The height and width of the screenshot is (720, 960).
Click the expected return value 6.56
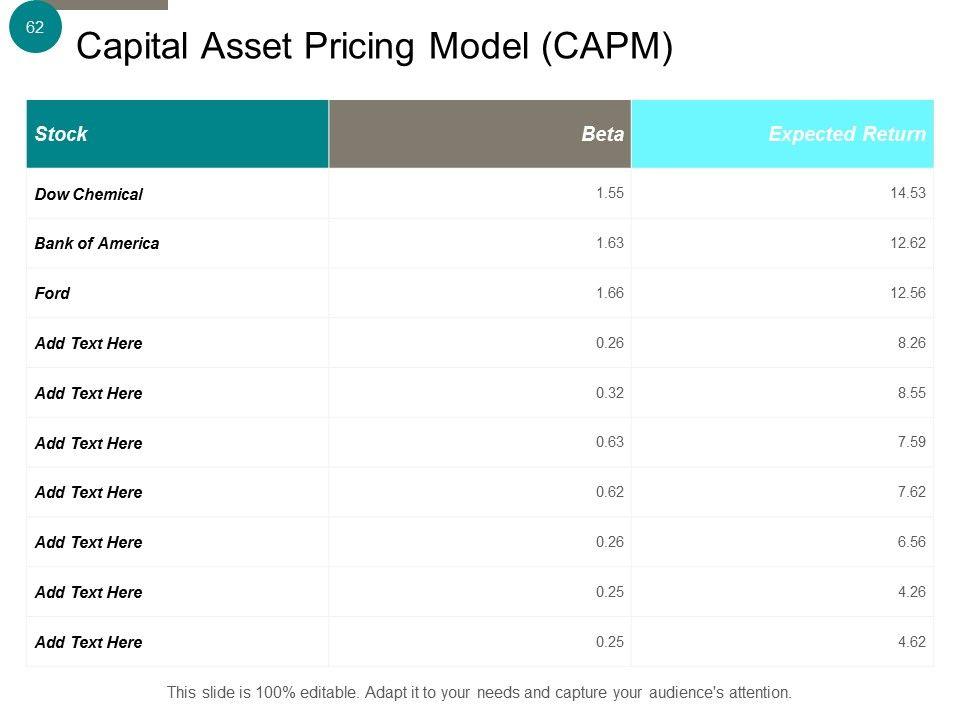click(911, 542)
